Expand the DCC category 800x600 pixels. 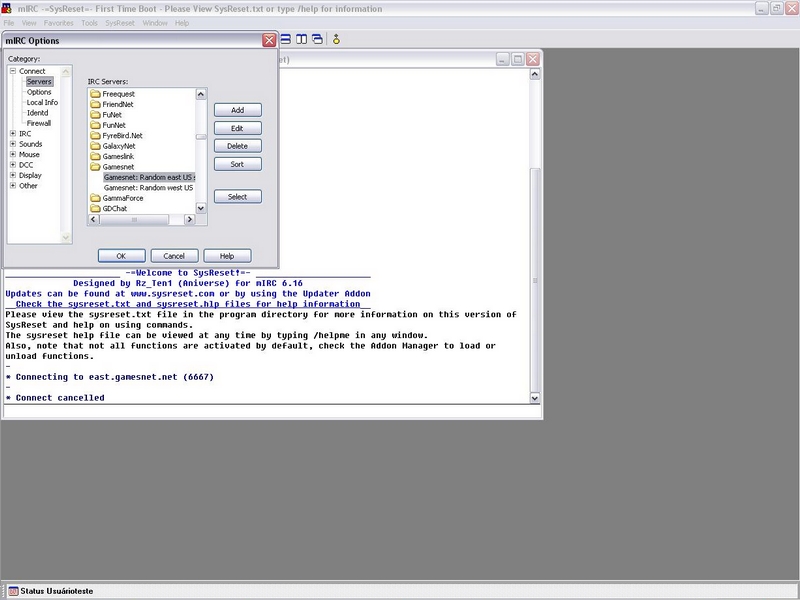pyautogui.click(x=13, y=165)
